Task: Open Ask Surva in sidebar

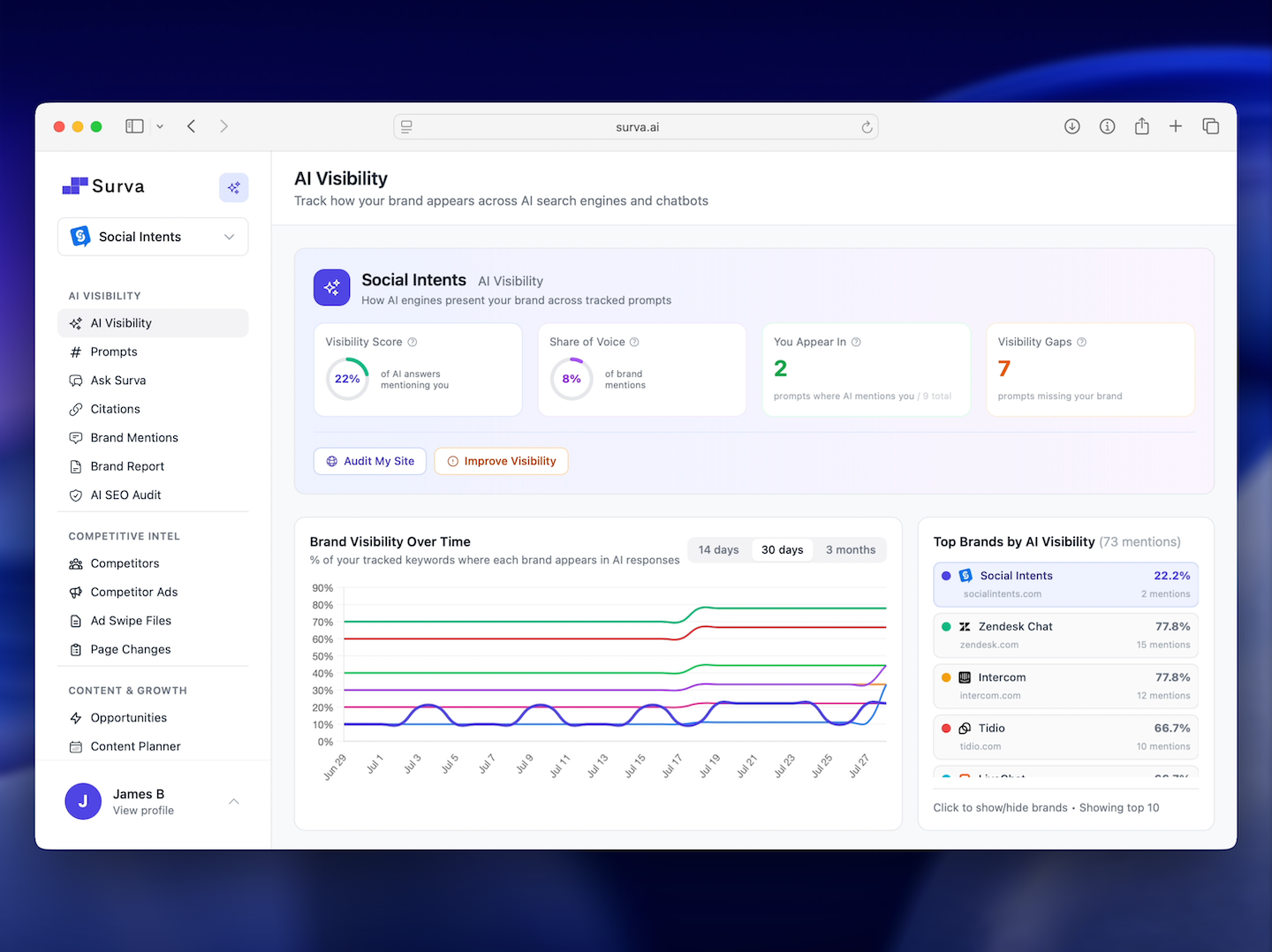Action: click(153, 381)
